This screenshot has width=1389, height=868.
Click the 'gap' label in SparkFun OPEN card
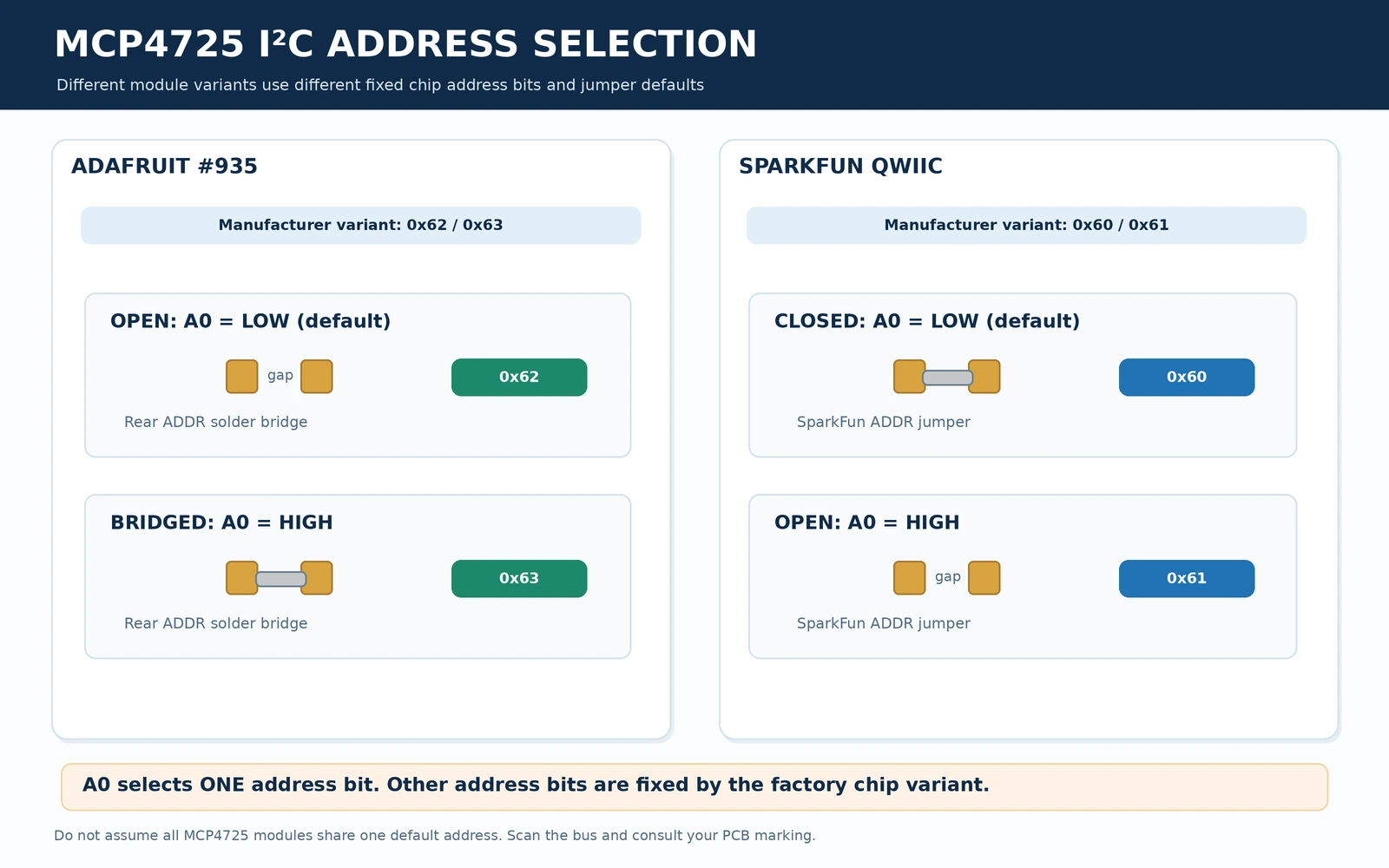click(947, 576)
